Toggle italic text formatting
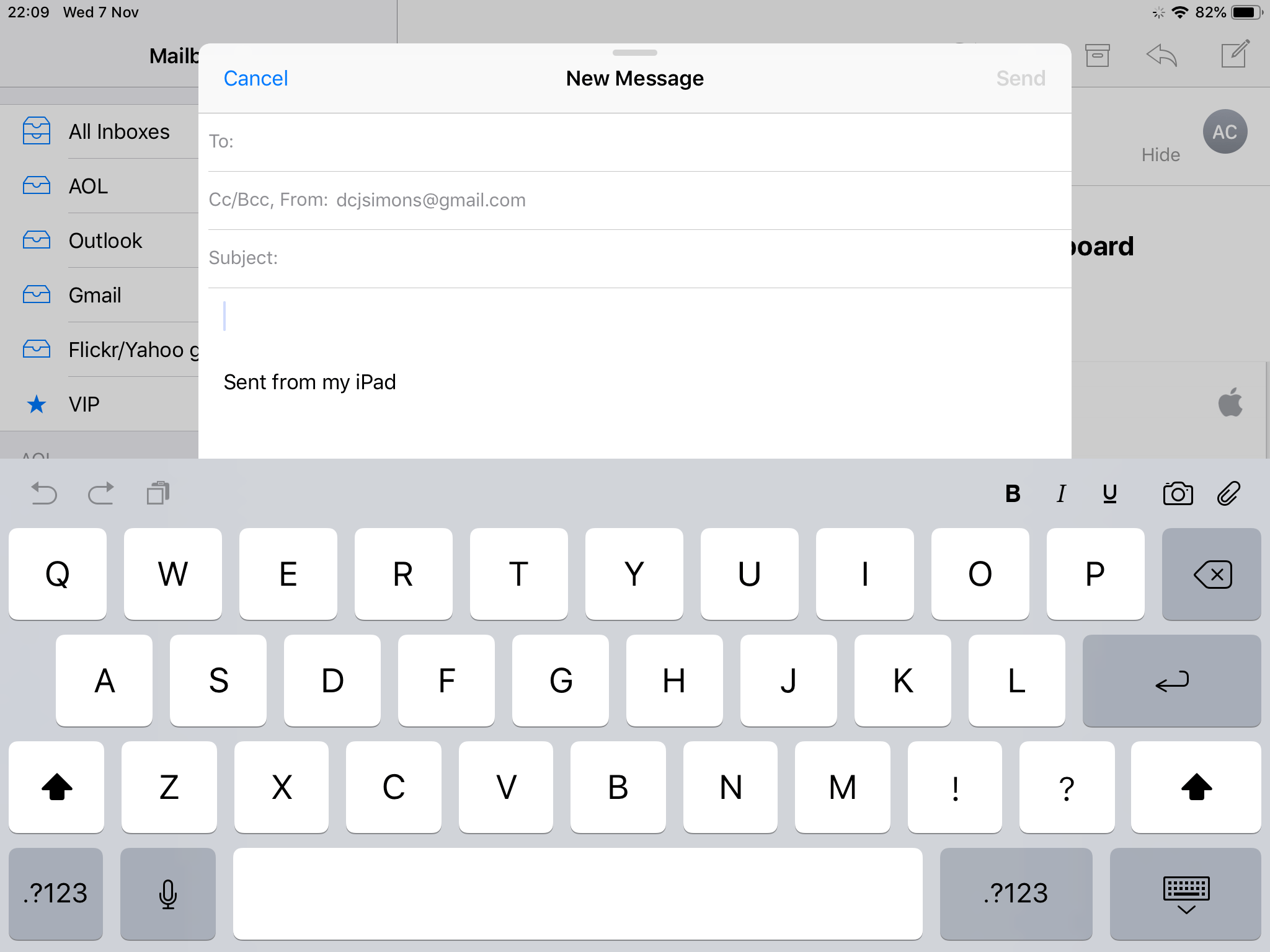Viewport: 1270px width, 952px height. [x=1061, y=494]
